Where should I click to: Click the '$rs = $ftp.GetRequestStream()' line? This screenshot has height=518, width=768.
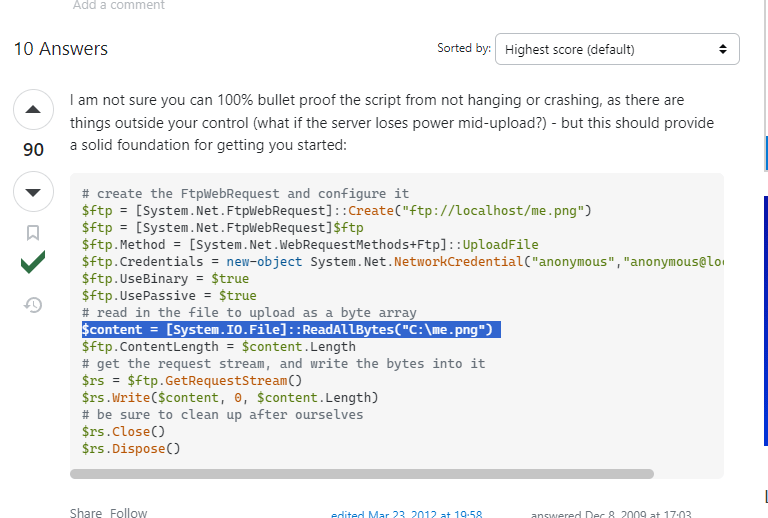click(x=192, y=380)
